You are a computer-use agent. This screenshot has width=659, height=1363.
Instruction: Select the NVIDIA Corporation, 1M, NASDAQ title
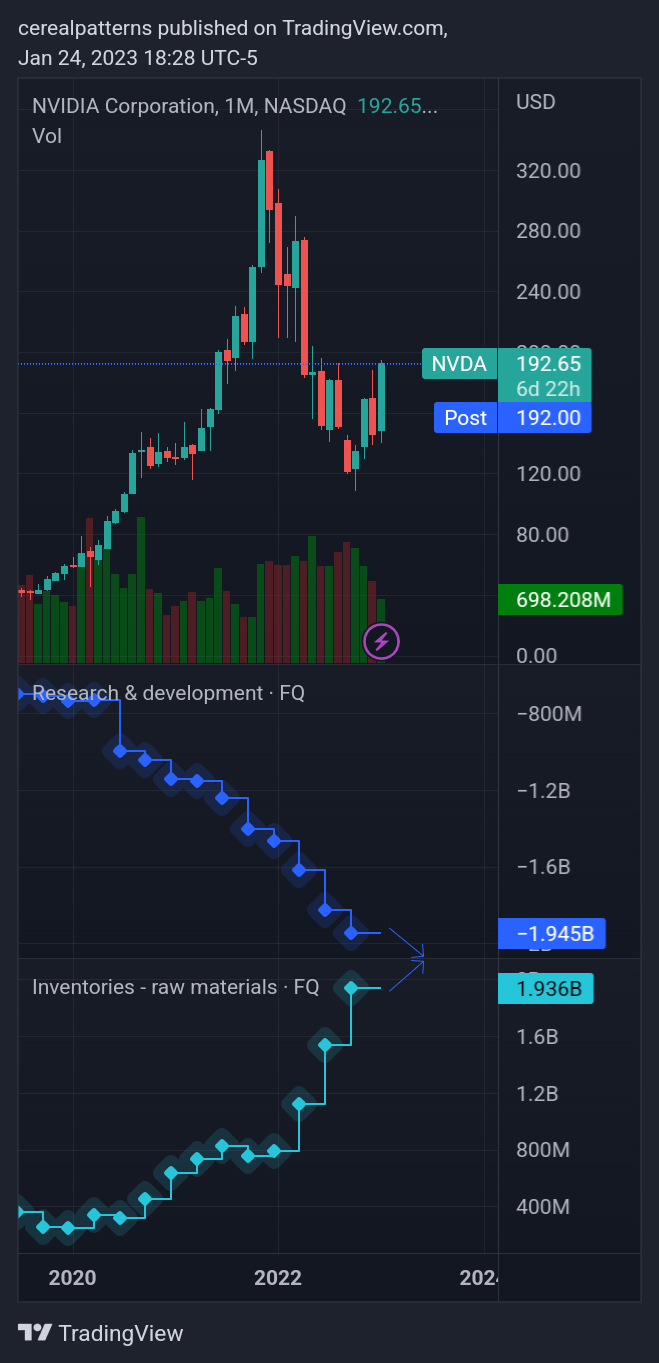[189, 106]
